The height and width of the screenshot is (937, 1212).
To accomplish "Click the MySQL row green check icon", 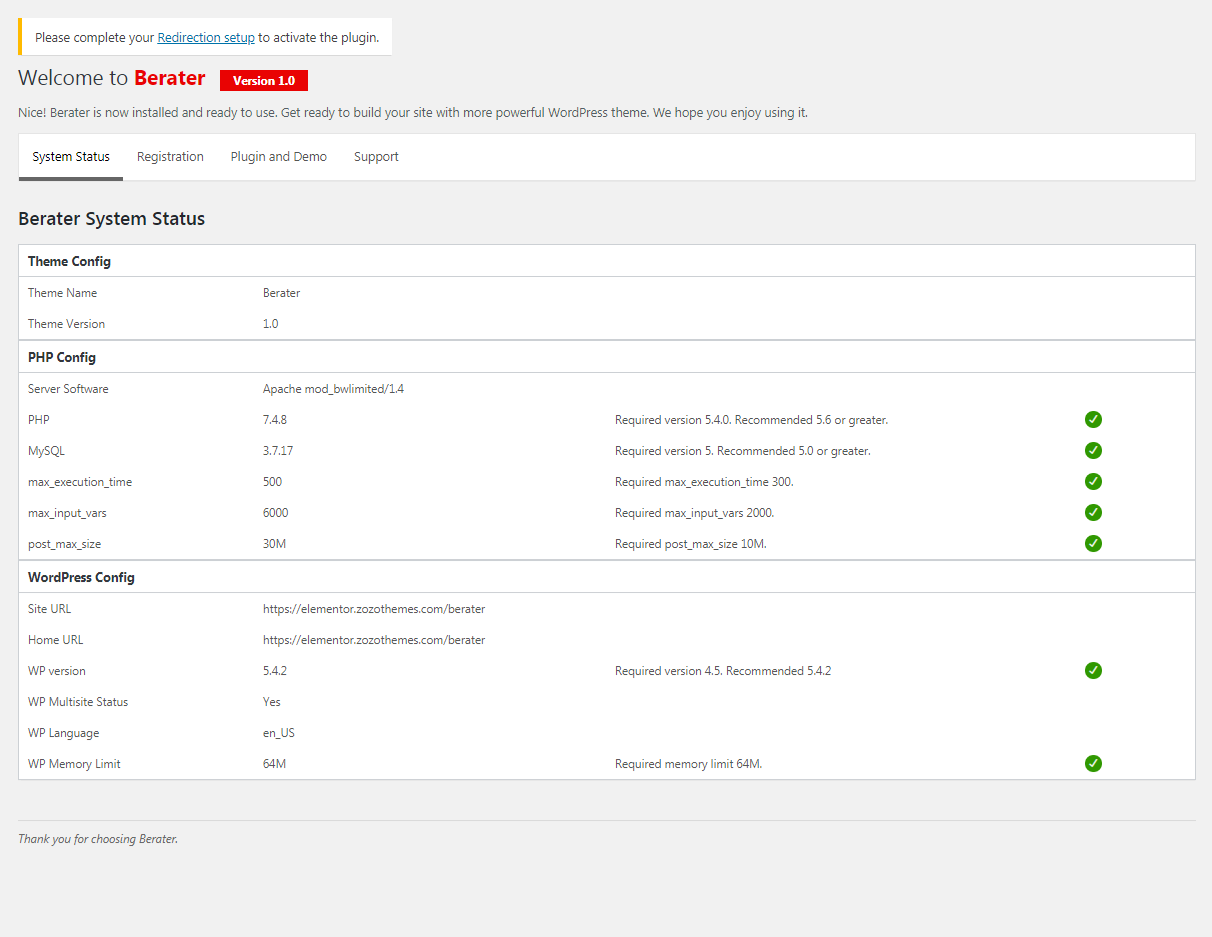I will click(1093, 451).
